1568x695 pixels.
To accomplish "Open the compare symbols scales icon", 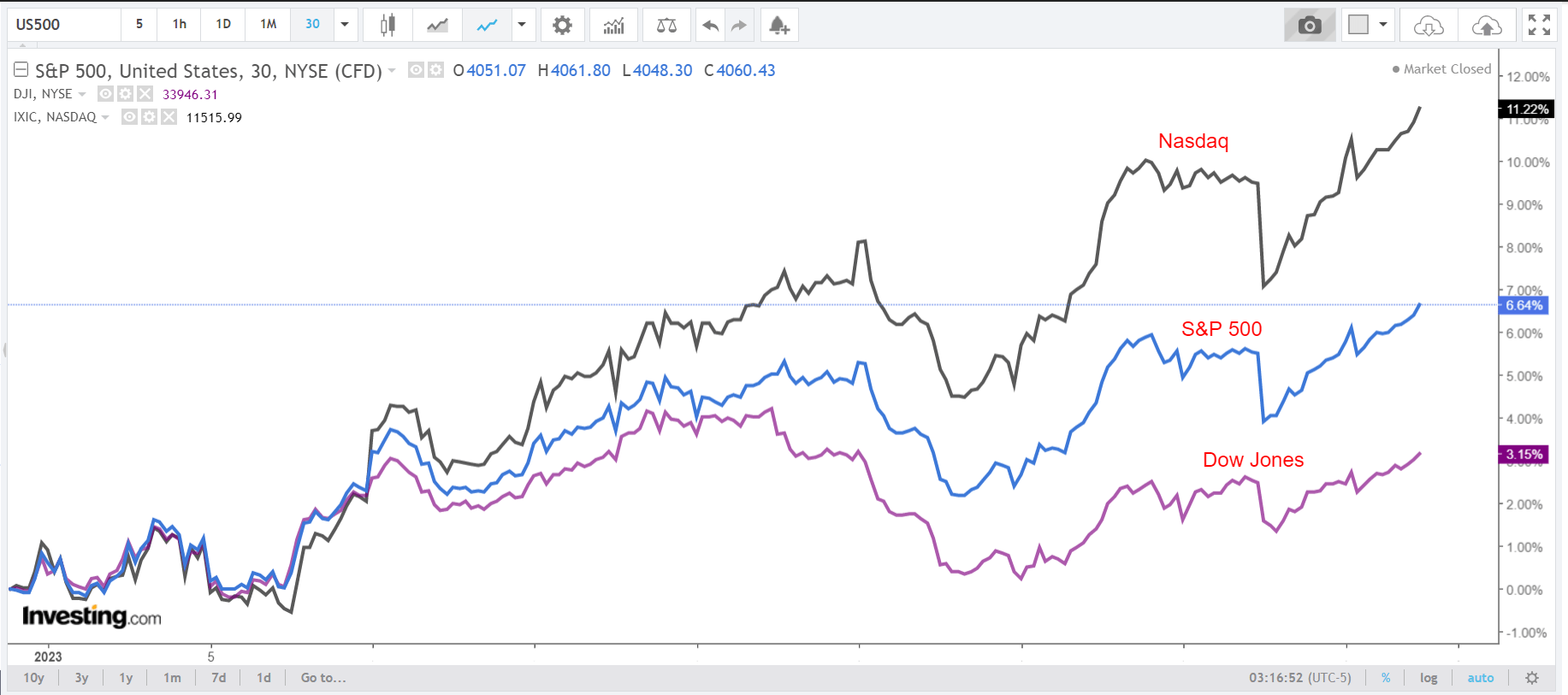I will point(666,25).
